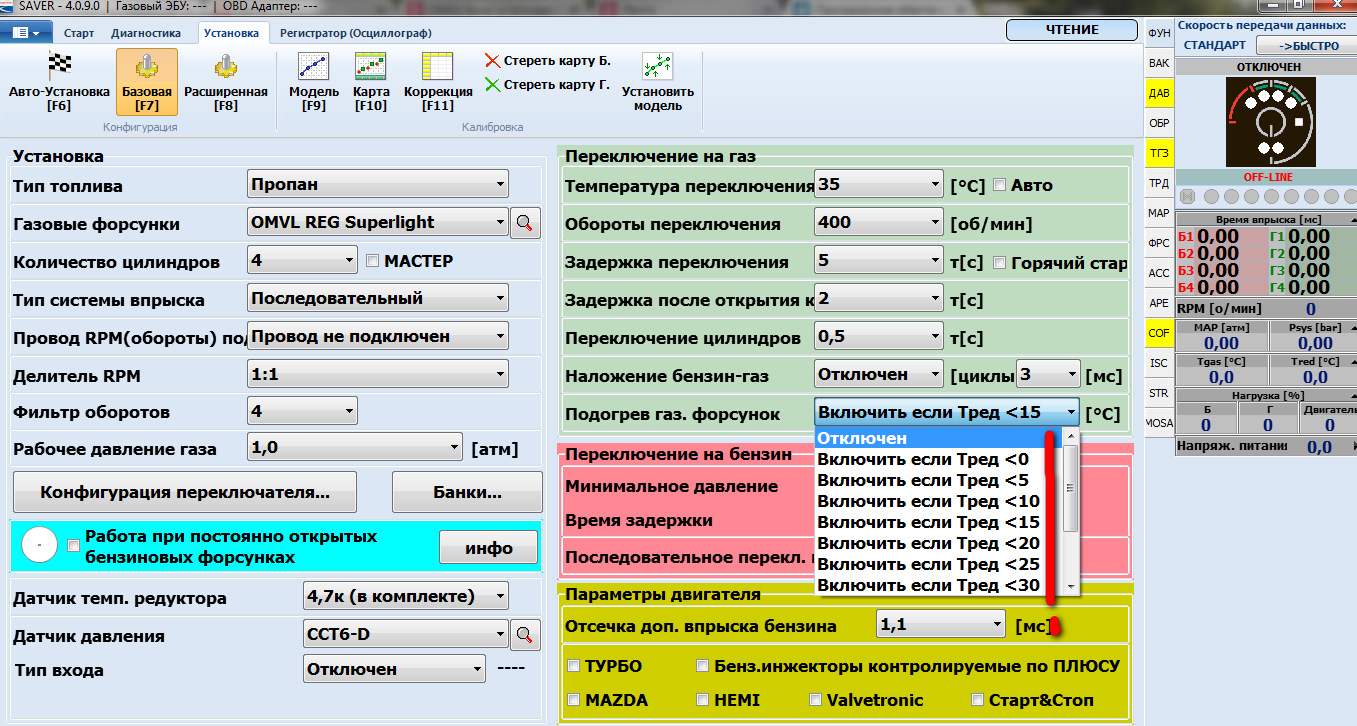The height and width of the screenshot is (726, 1357).
Task: Open the ISC side panel
Action: [1159, 363]
